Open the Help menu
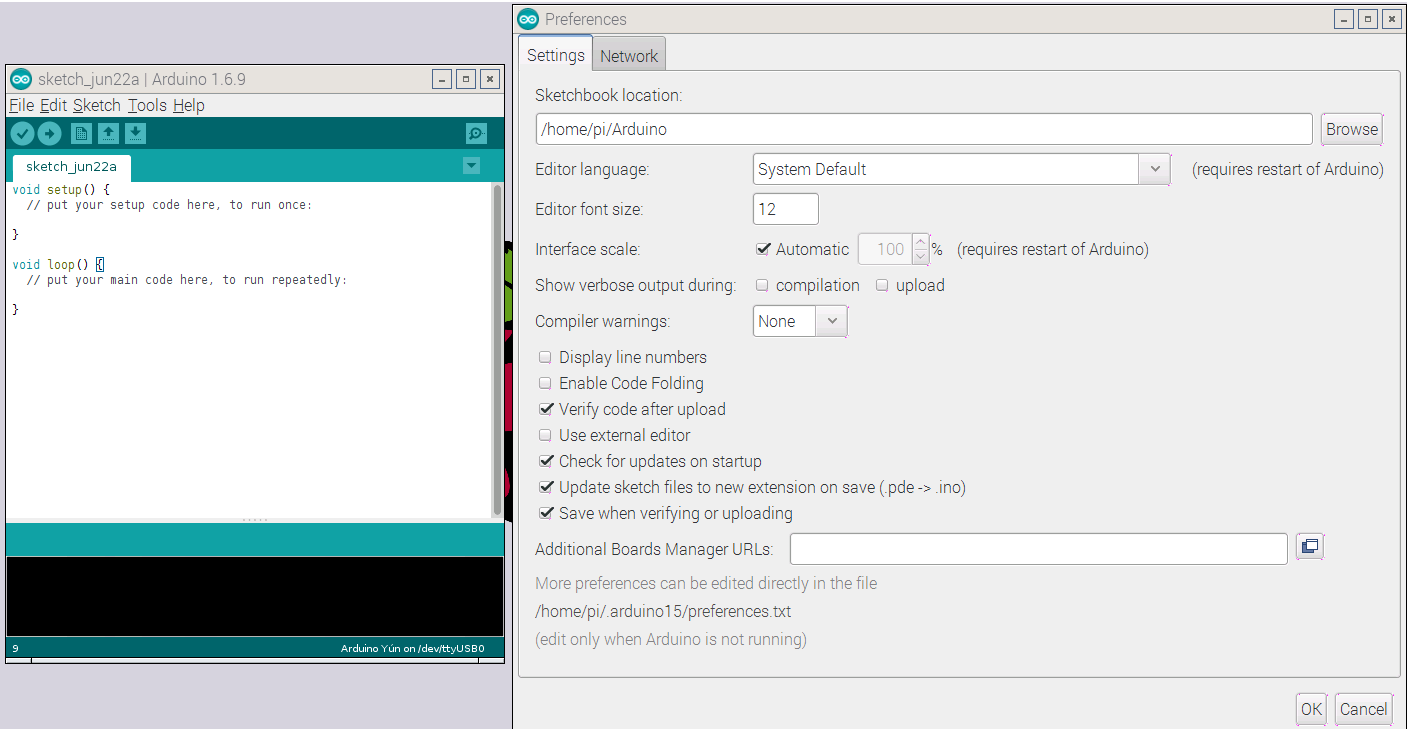This screenshot has width=1419, height=729. coord(188,105)
